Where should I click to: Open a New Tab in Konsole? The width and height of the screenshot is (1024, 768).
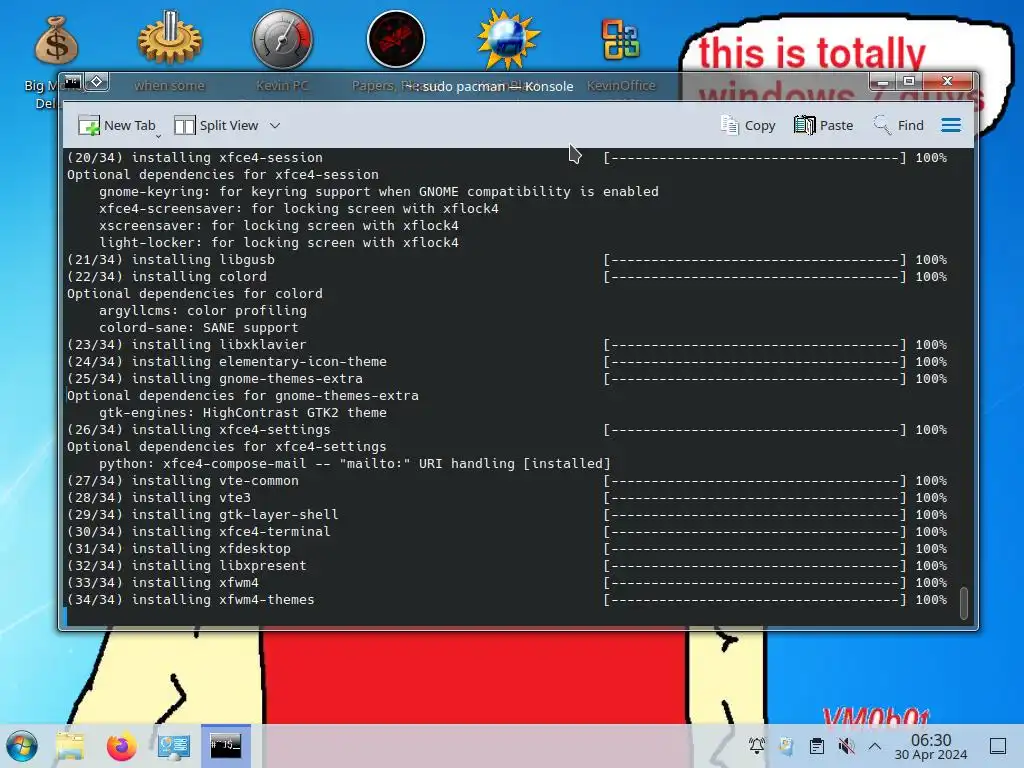pos(116,125)
